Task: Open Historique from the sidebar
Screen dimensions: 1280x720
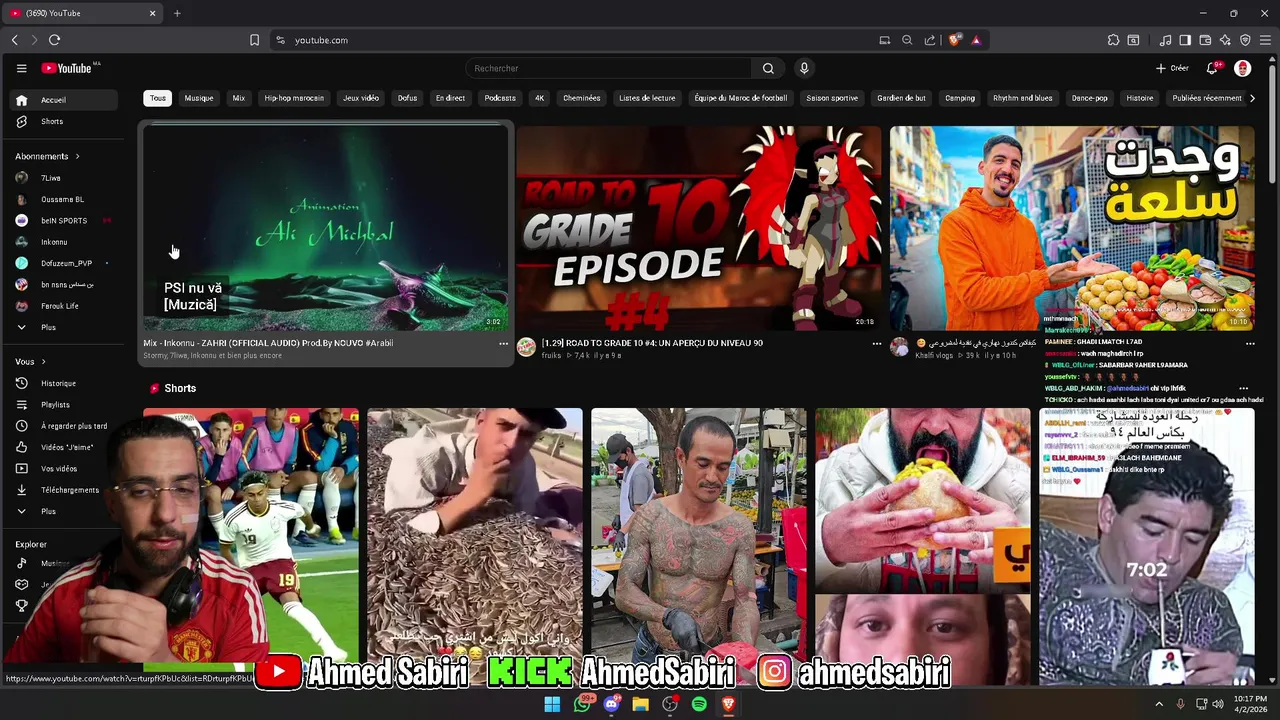Action: pos(63,383)
